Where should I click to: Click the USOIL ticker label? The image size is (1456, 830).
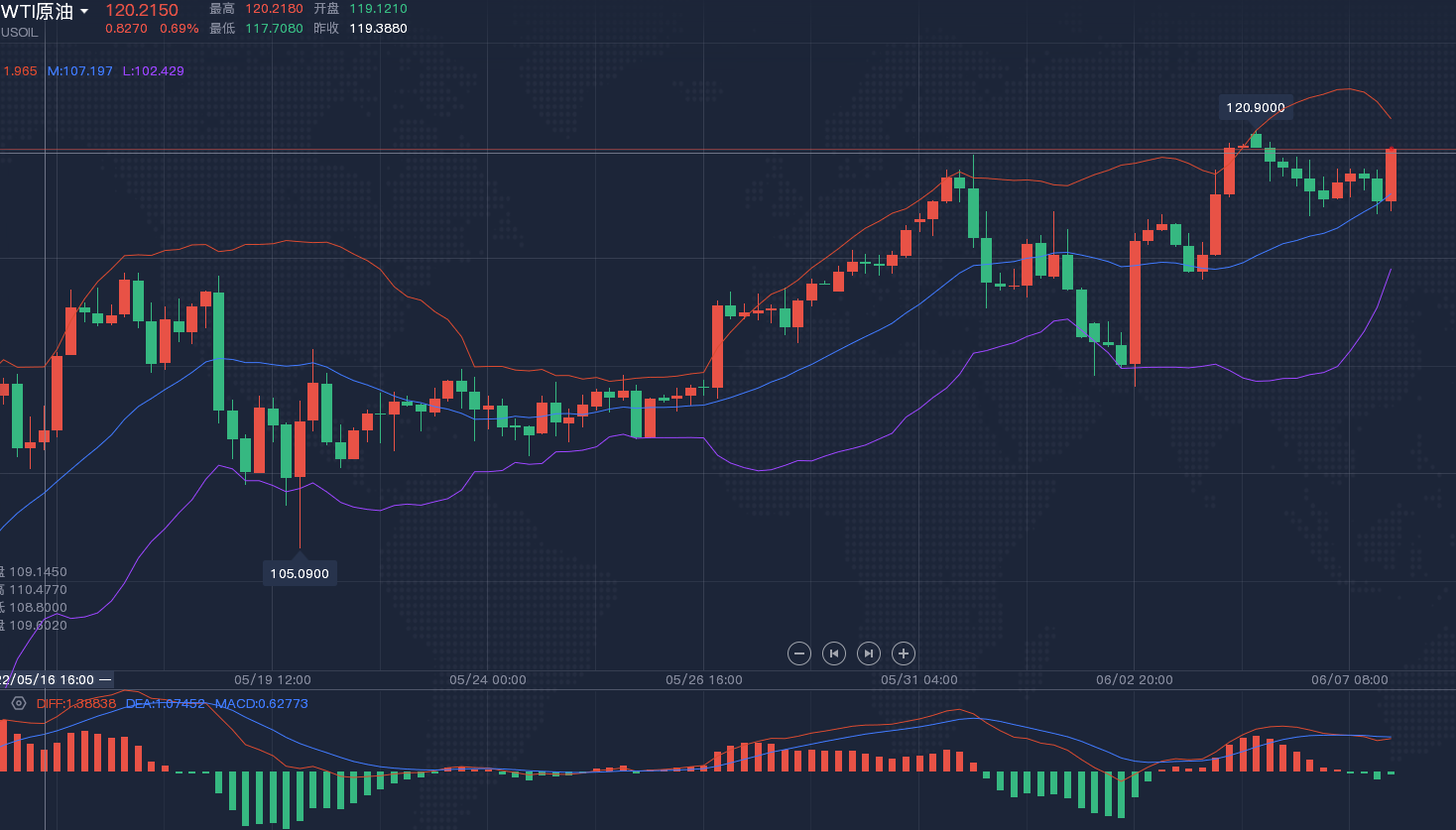pos(19,33)
